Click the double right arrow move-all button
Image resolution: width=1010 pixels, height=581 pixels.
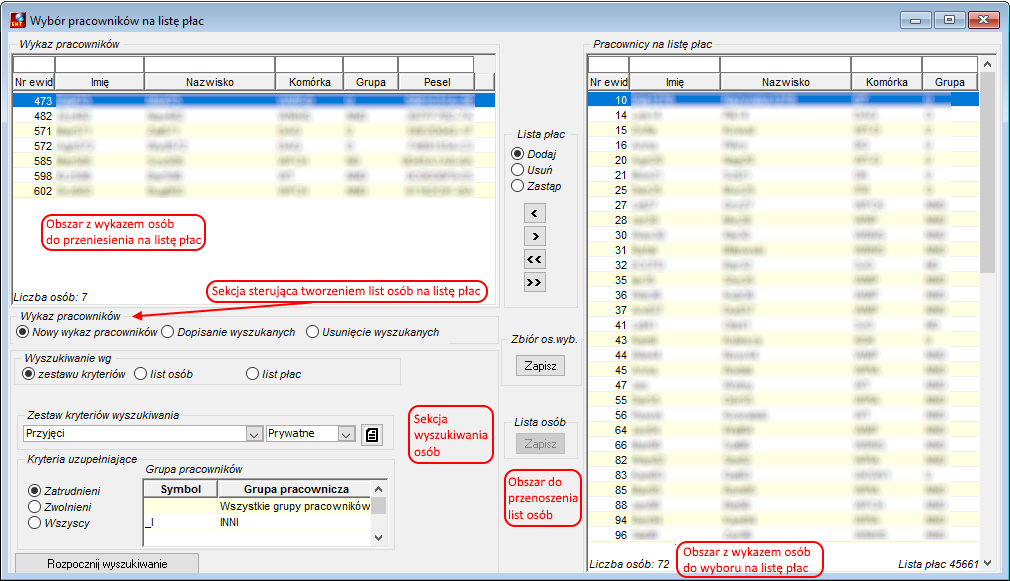[x=535, y=283]
